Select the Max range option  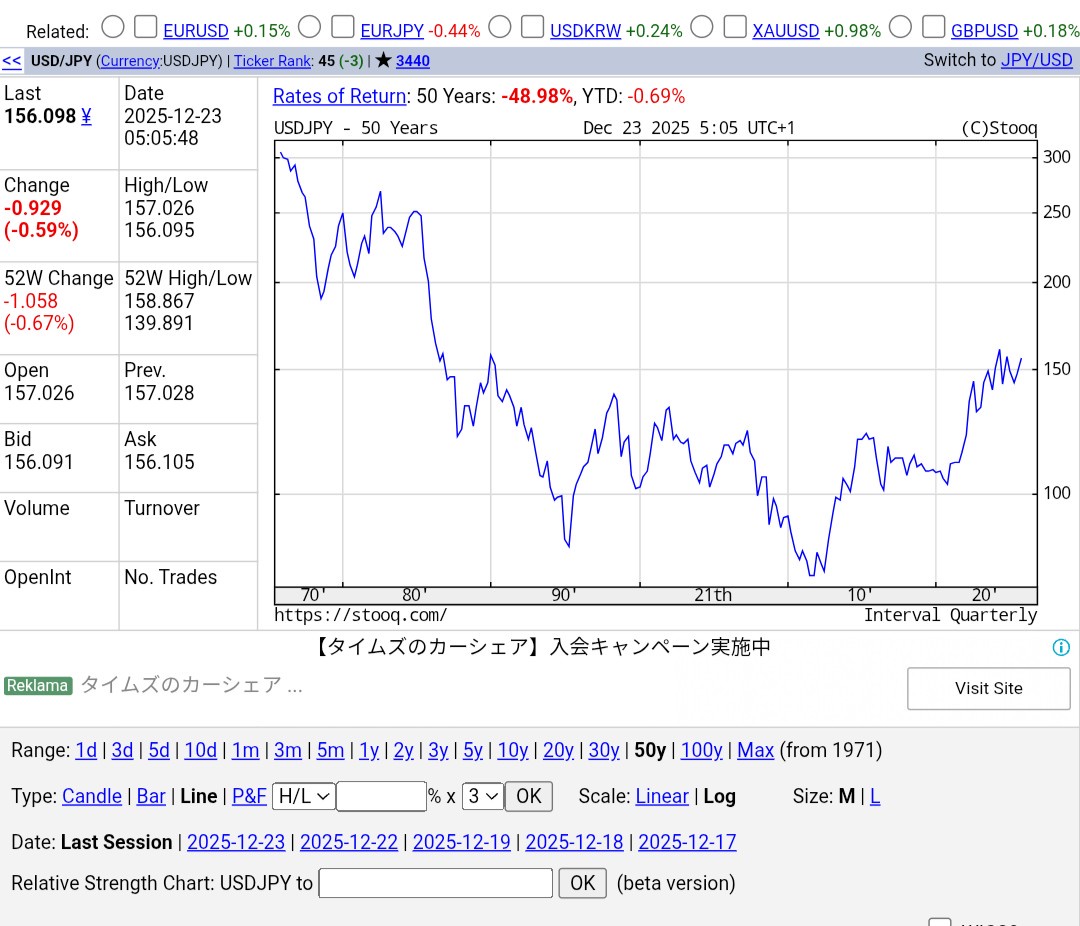click(755, 750)
